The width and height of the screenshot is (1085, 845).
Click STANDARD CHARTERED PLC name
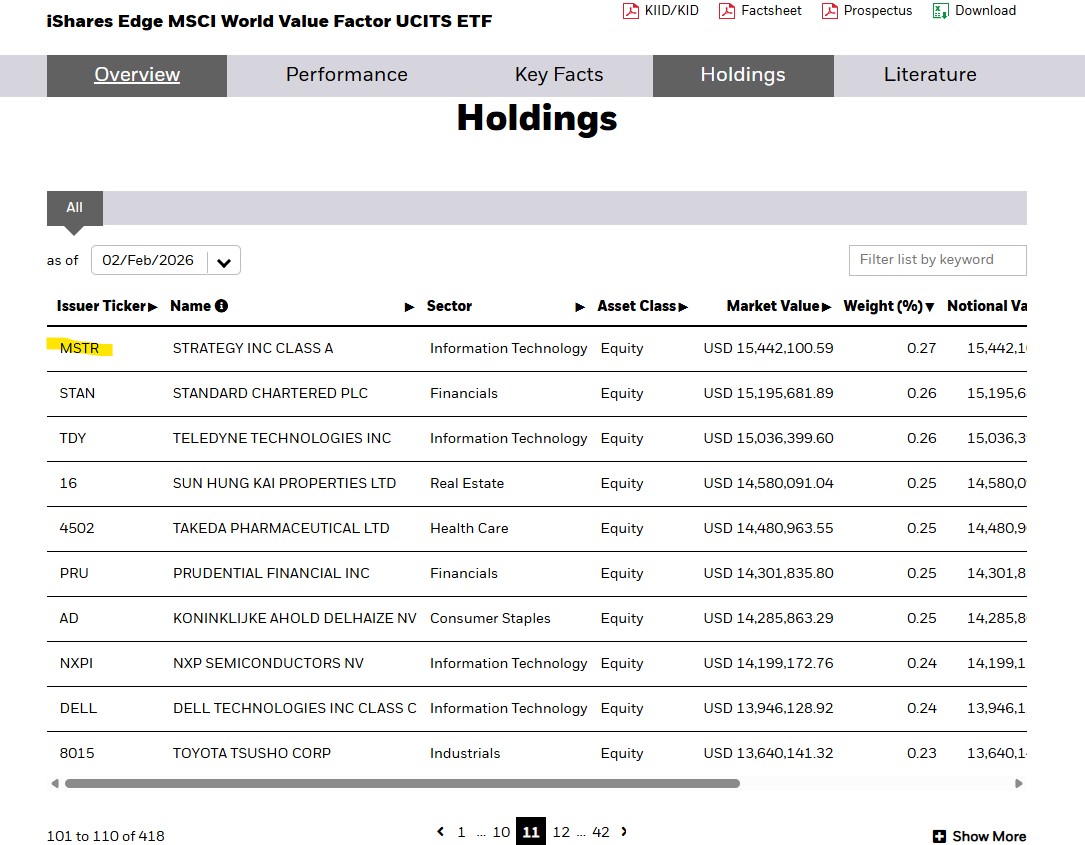(270, 393)
